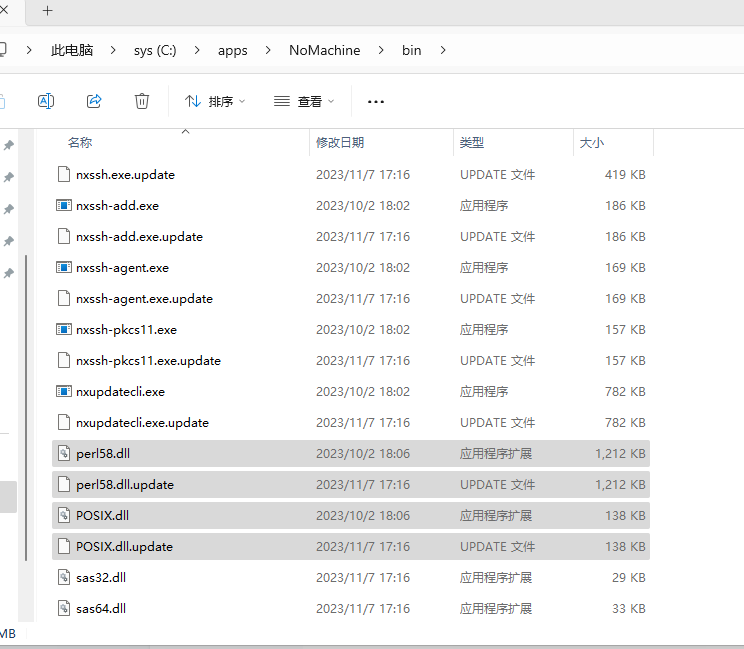Select file icon of POSIX.dll.update
Image resolution: width=744 pixels, height=649 pixels.
click(x=64, y=547)
